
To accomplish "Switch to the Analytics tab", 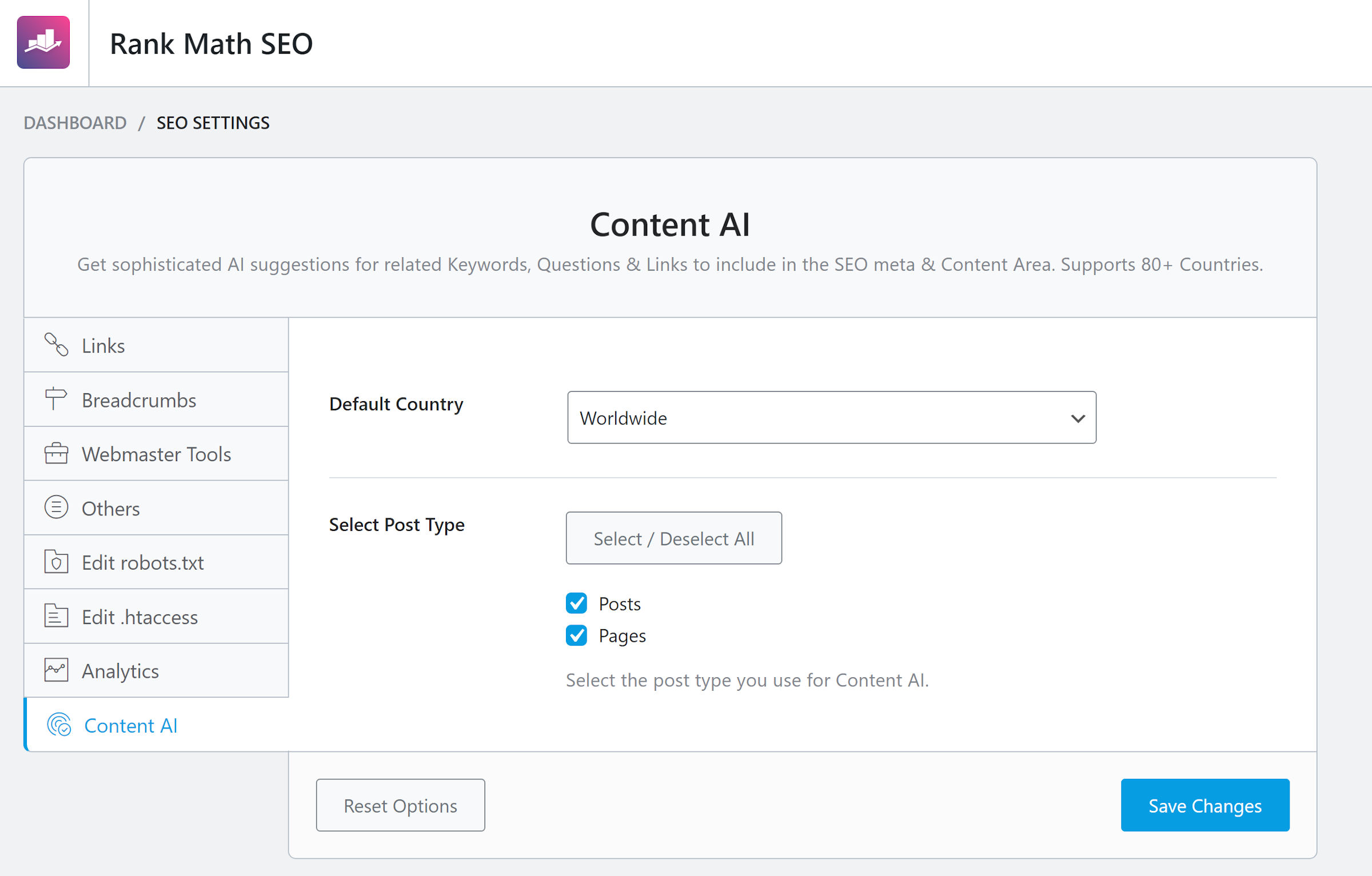I will (120, 671).
